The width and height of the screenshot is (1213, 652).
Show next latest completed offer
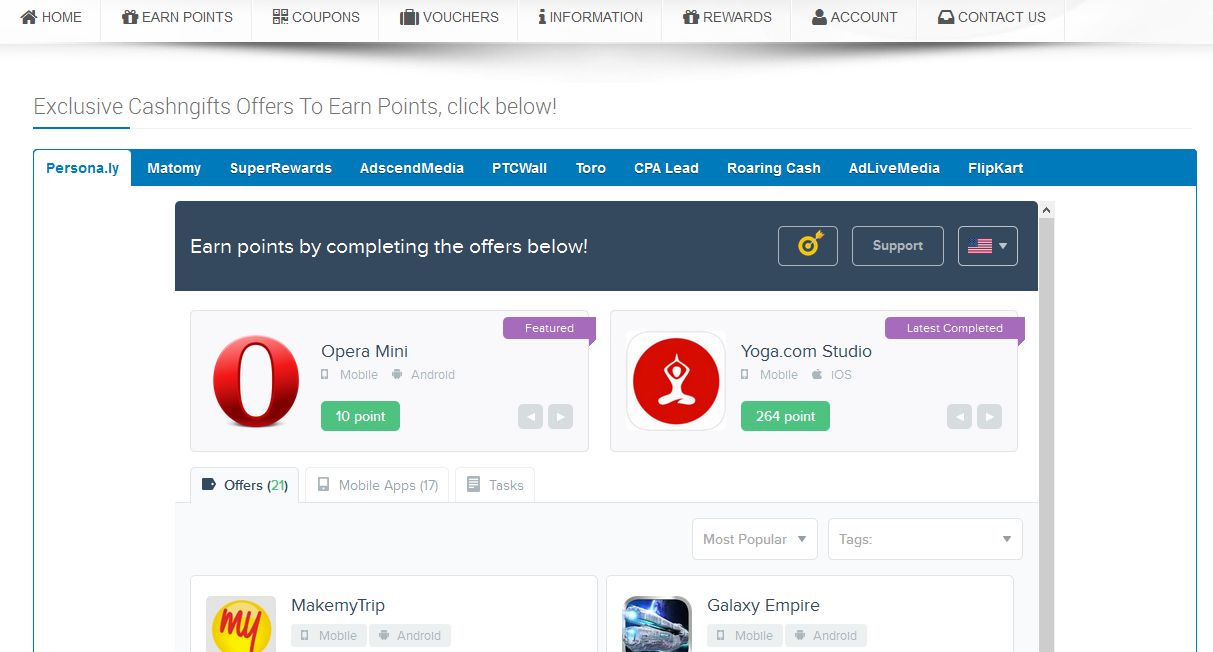pos(989,417)
